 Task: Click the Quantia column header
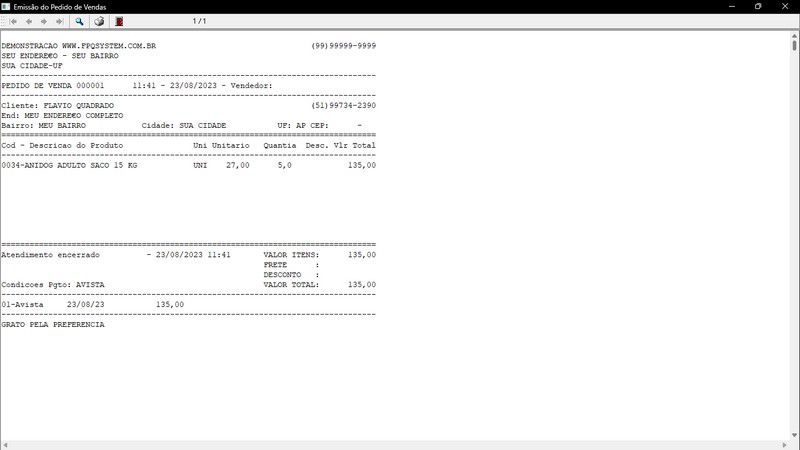(280, 145)
